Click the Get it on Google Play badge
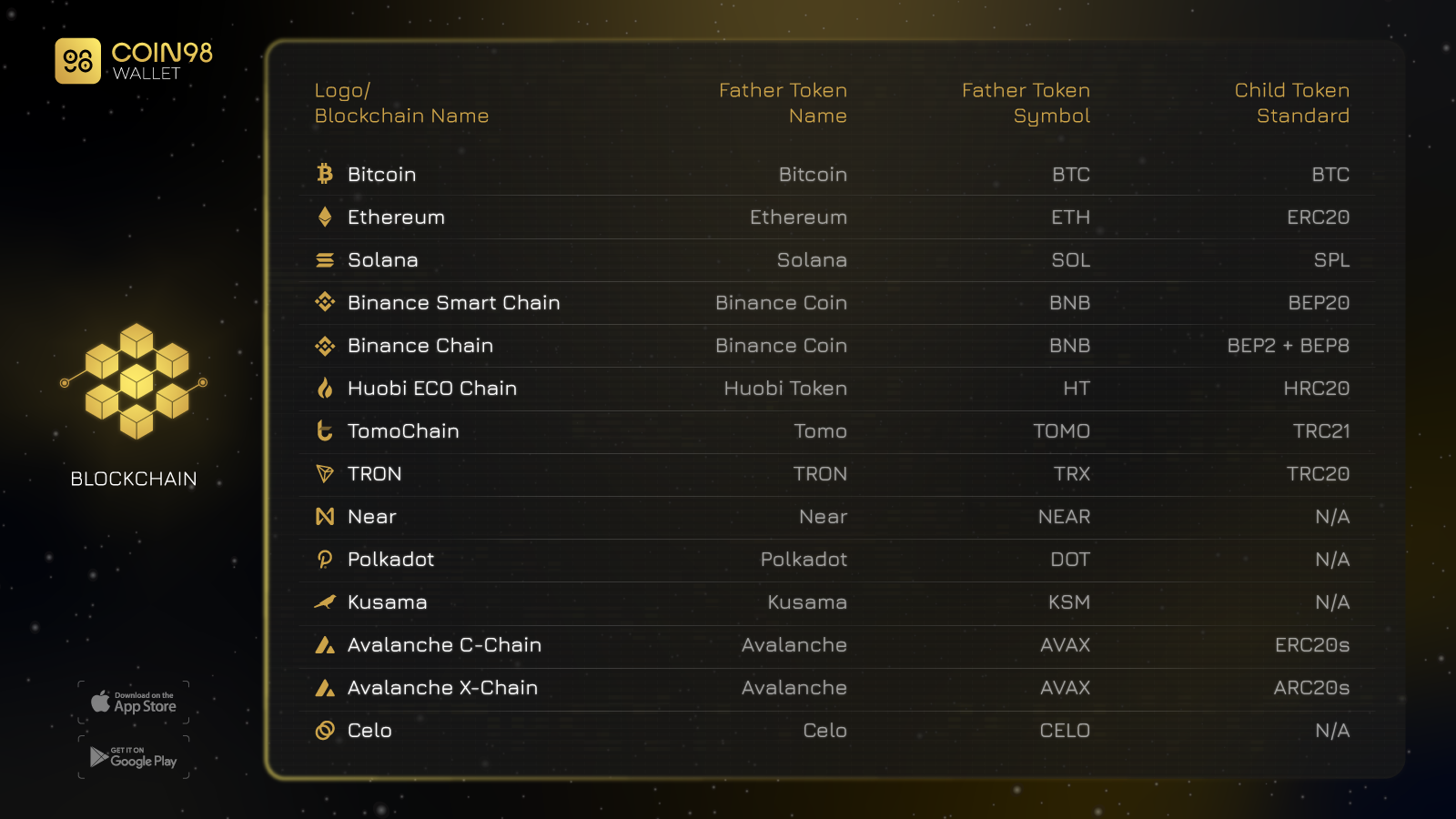The image size is (1456, 819). [134, 757]
